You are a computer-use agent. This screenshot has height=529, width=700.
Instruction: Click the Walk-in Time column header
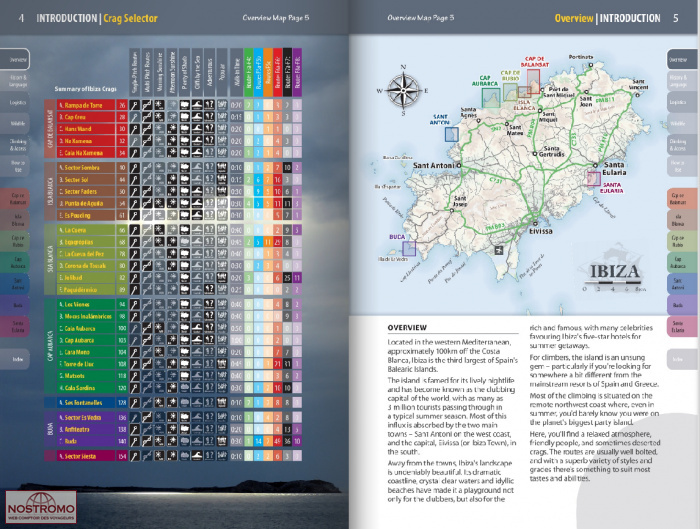click(236, 73)
